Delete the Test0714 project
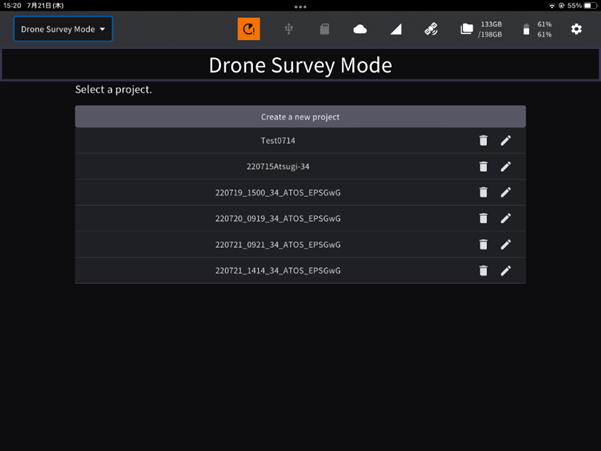The width and height of the screenshot is (601, 451). click(483, 141)
